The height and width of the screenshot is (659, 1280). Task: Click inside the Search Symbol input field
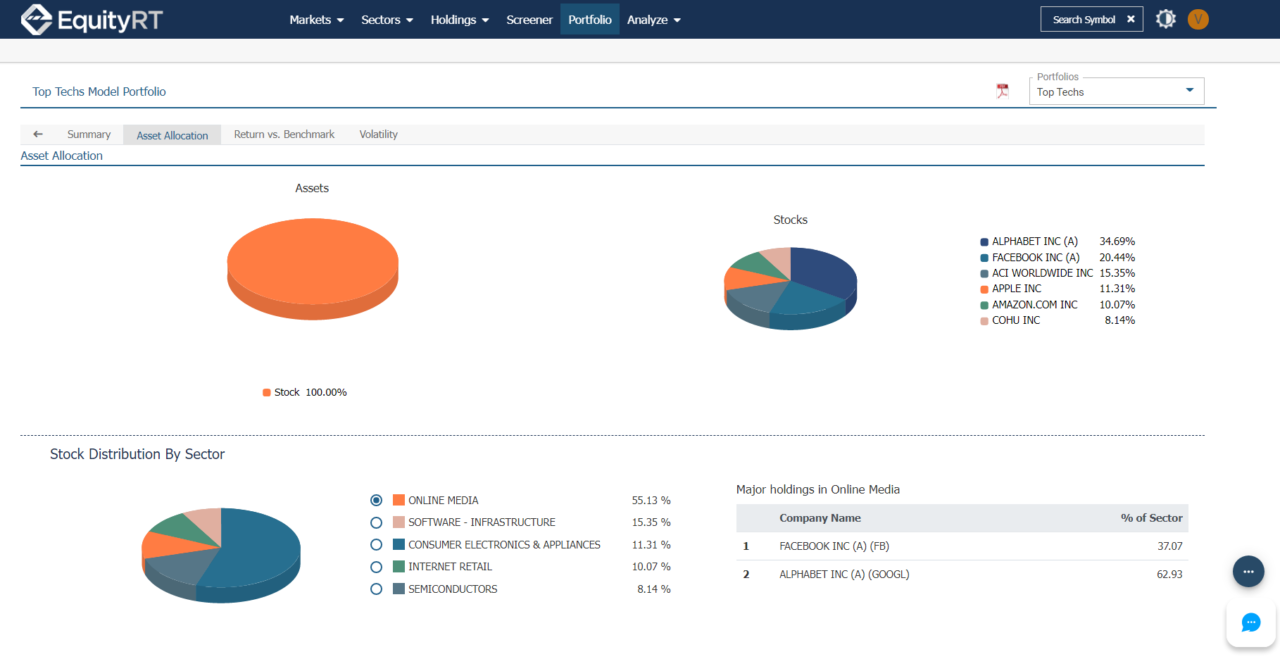click(x=1085, y=18)
